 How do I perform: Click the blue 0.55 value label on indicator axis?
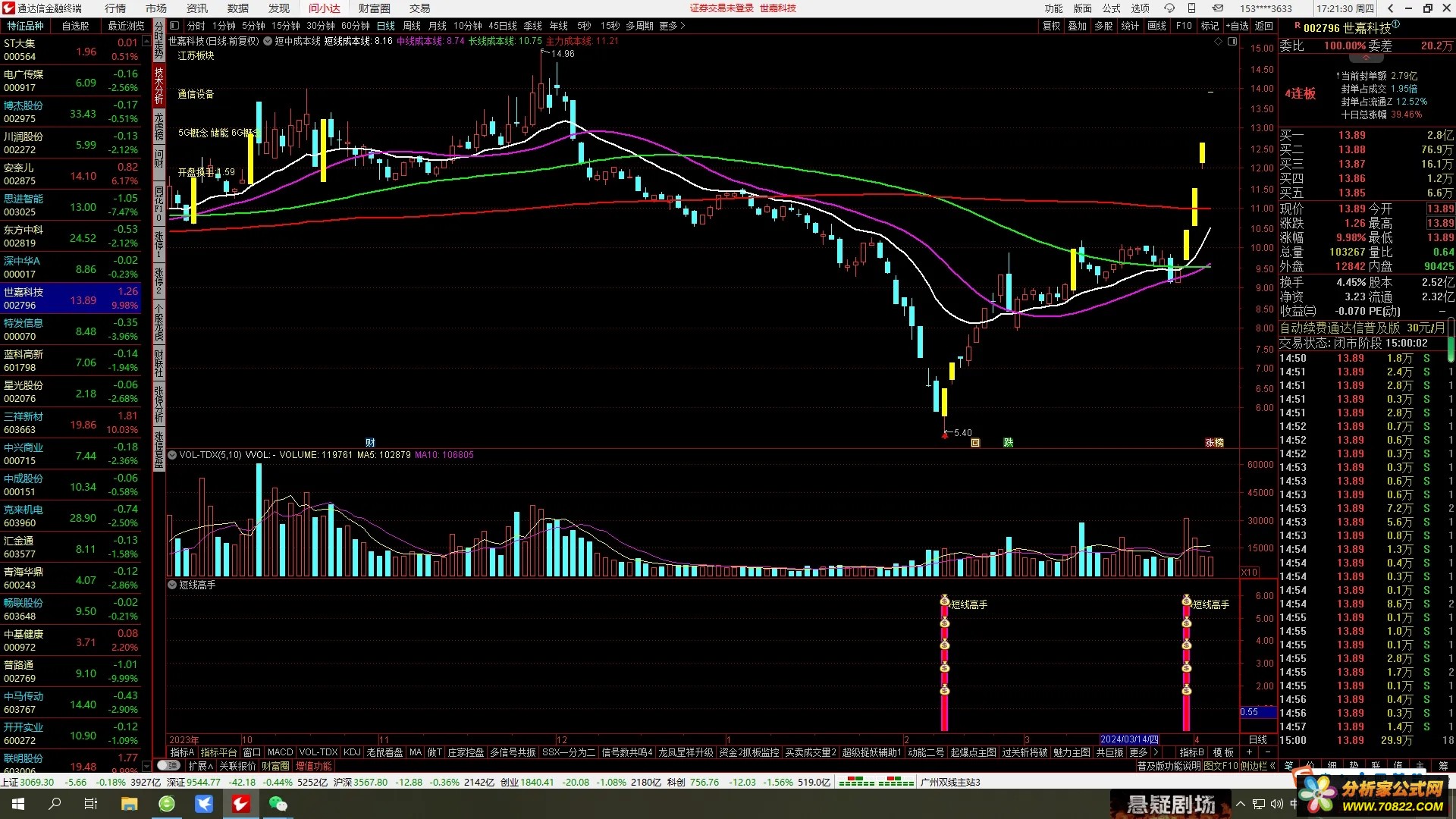pos(1257,712)
